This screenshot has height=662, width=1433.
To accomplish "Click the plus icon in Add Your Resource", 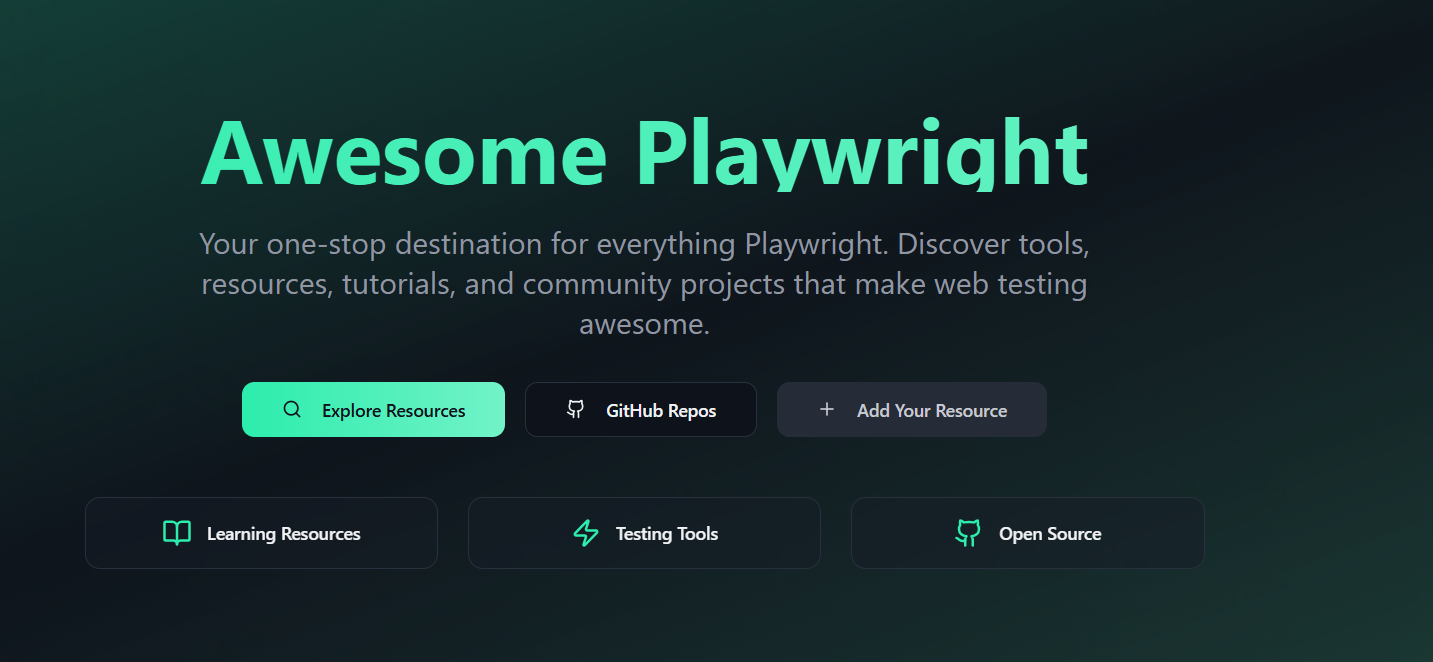I will (x=826, y=409).
